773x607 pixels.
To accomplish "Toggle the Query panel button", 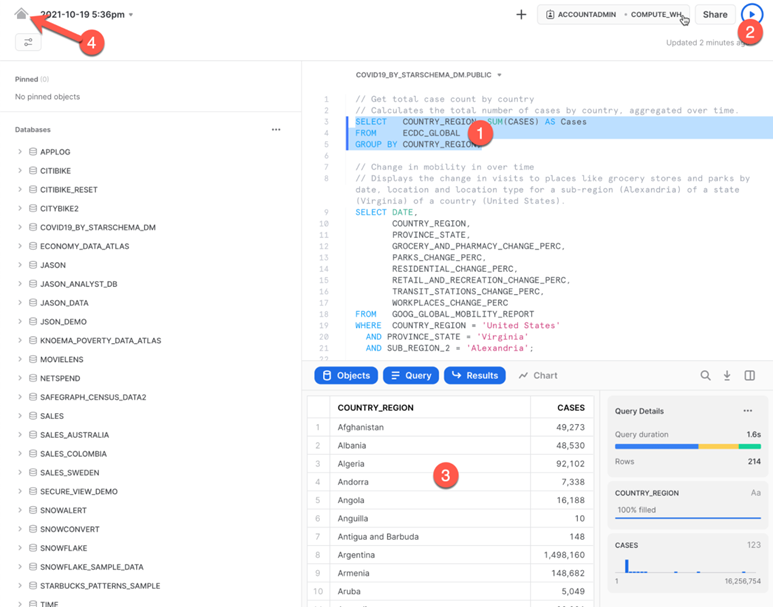I will tap(410, 376).
